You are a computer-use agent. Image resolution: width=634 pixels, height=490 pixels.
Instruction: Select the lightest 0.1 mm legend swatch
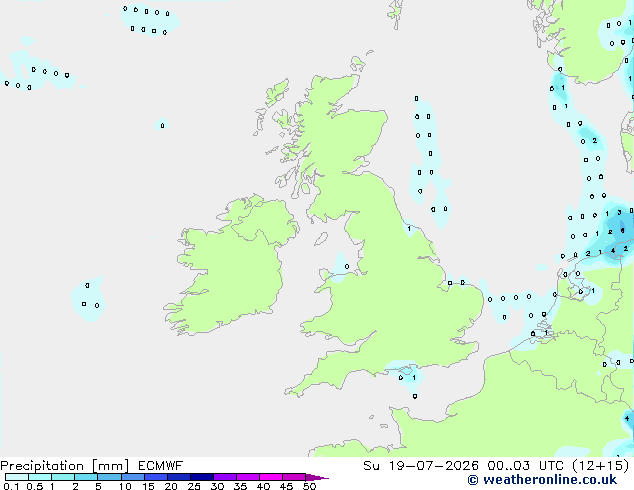pos(17,477)
